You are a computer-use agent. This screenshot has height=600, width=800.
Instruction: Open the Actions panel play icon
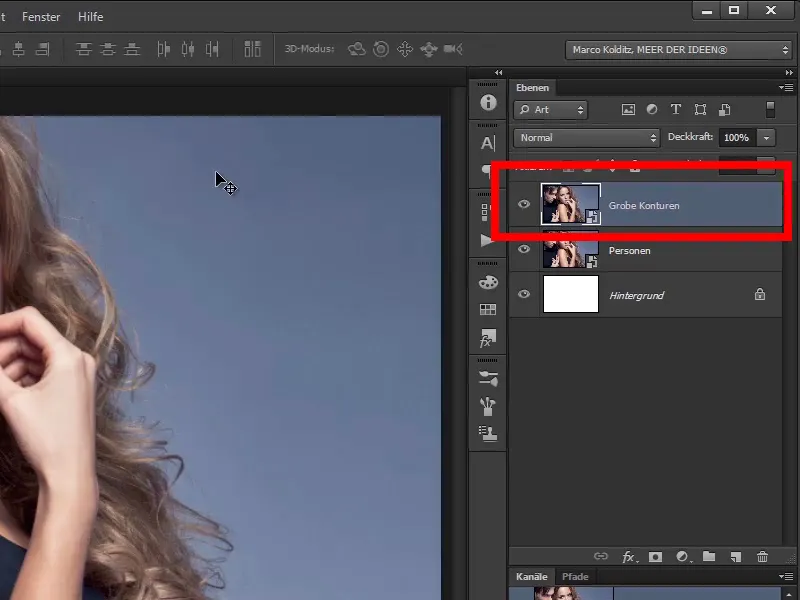pyautogui.click(x=487, y=240)
